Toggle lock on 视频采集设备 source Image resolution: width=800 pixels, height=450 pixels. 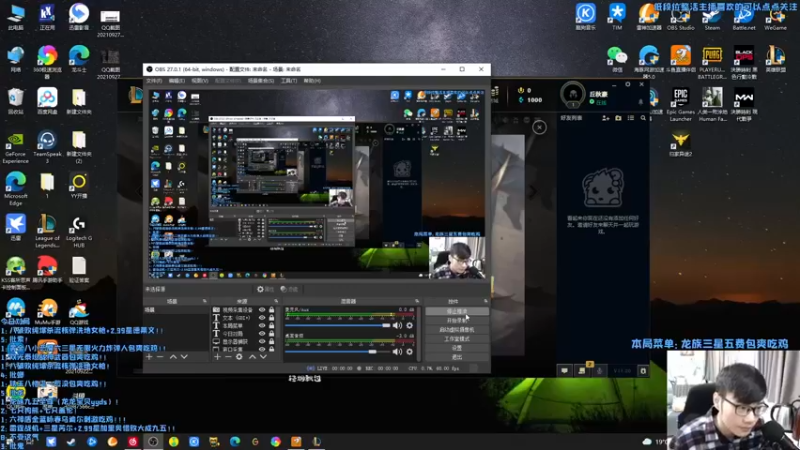(271, 310)
